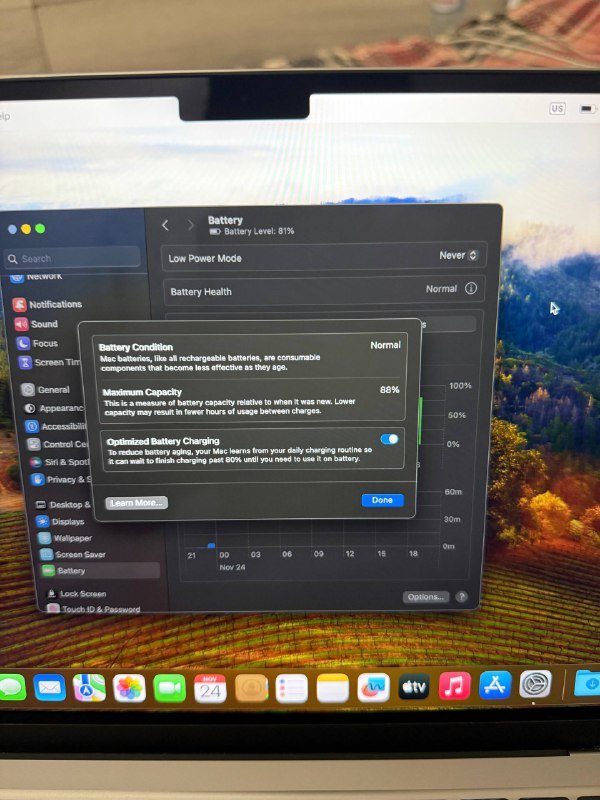Open Apple TV app in Dock
The height and width of the screenshot is (800, 600).
pyautogui.click(x=414, y=687)
